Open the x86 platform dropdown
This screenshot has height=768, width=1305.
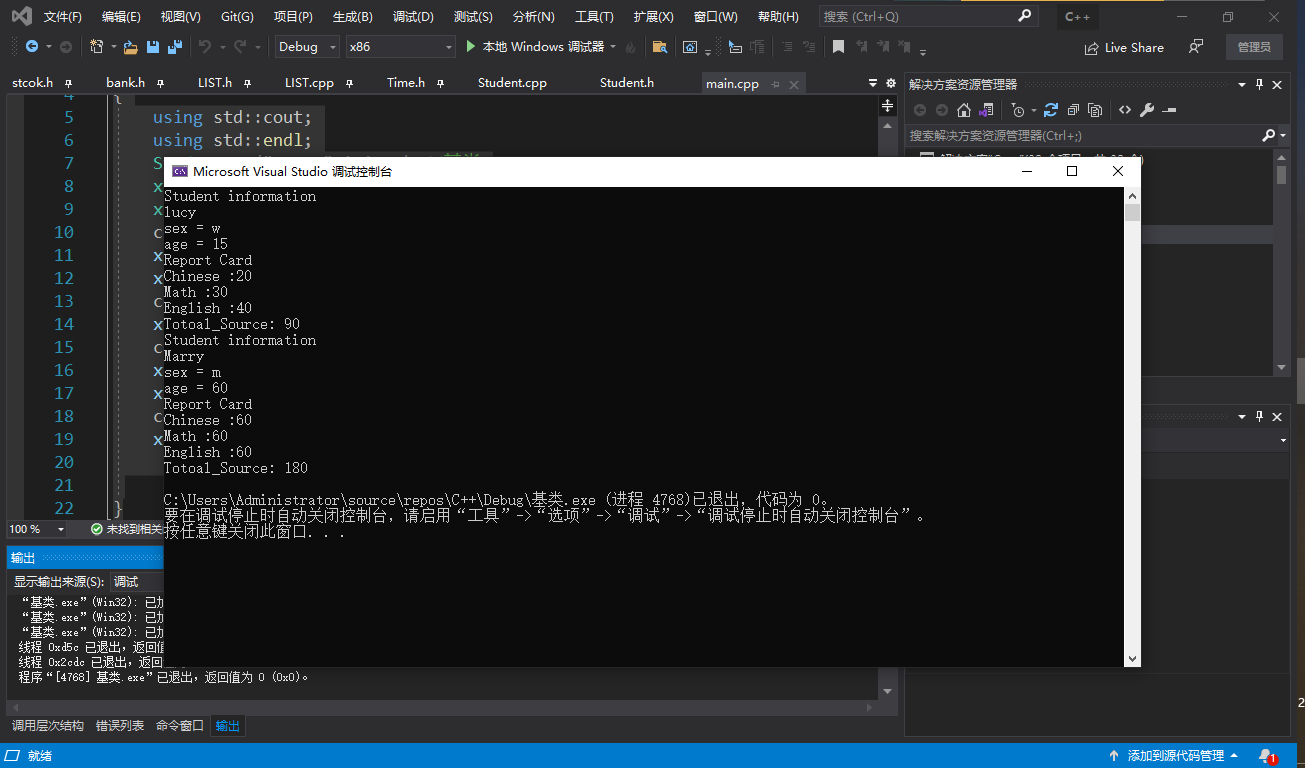click(x=400, y=47)
